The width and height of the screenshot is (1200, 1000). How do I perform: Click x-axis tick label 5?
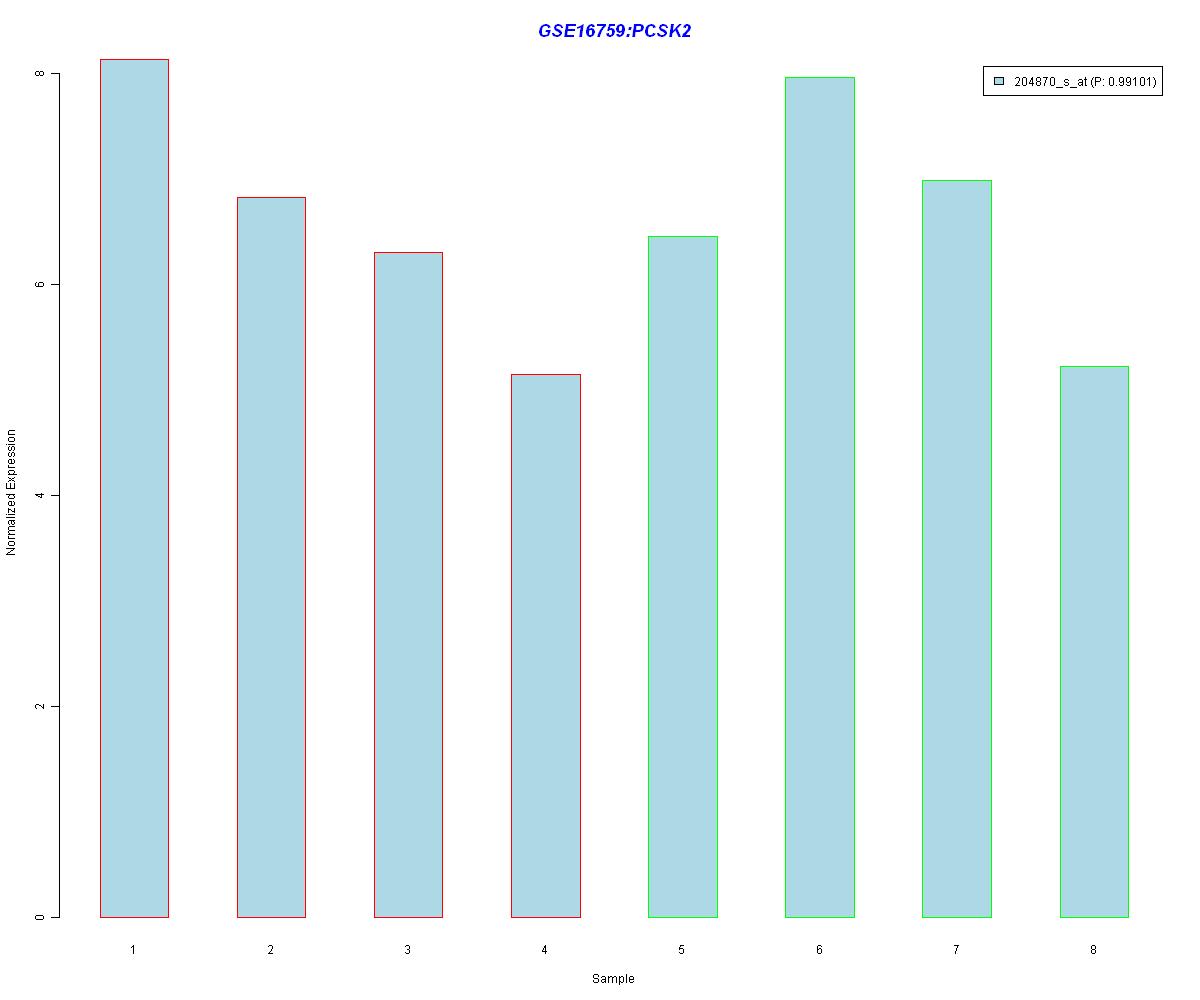pyautogui.click(x=682, y=949)
